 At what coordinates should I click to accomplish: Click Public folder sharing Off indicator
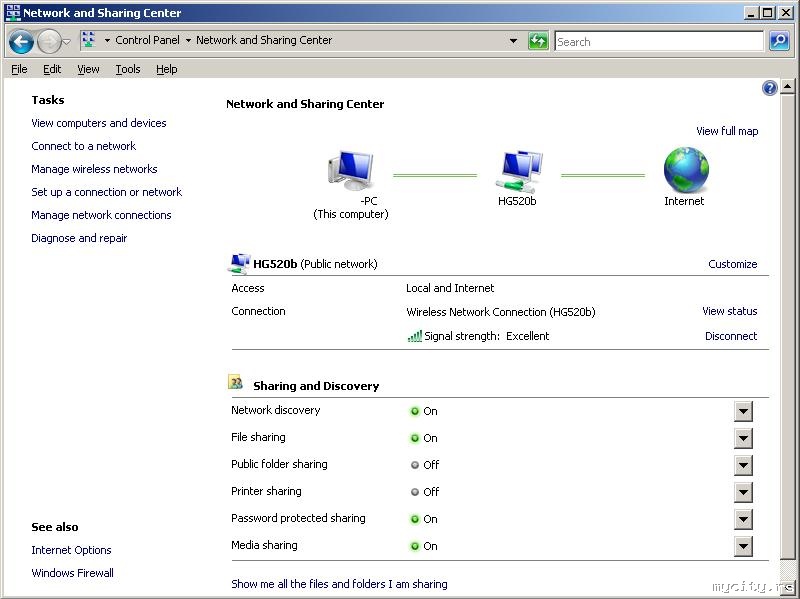(x=414, y=465)
